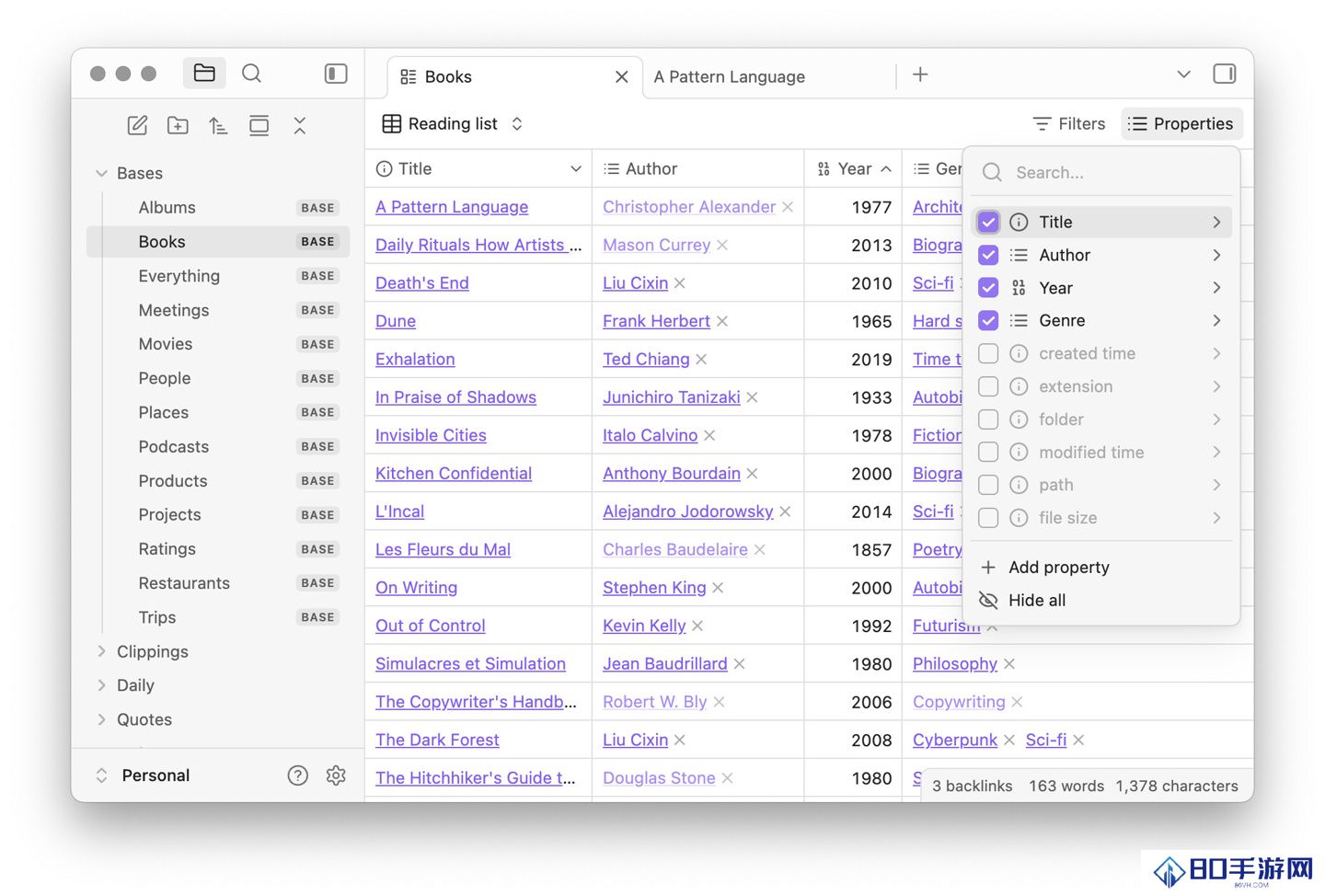This screenshot has width=1325, height=896.
Task: Expand the Title property options chevron
Action: click(1216, 222)
